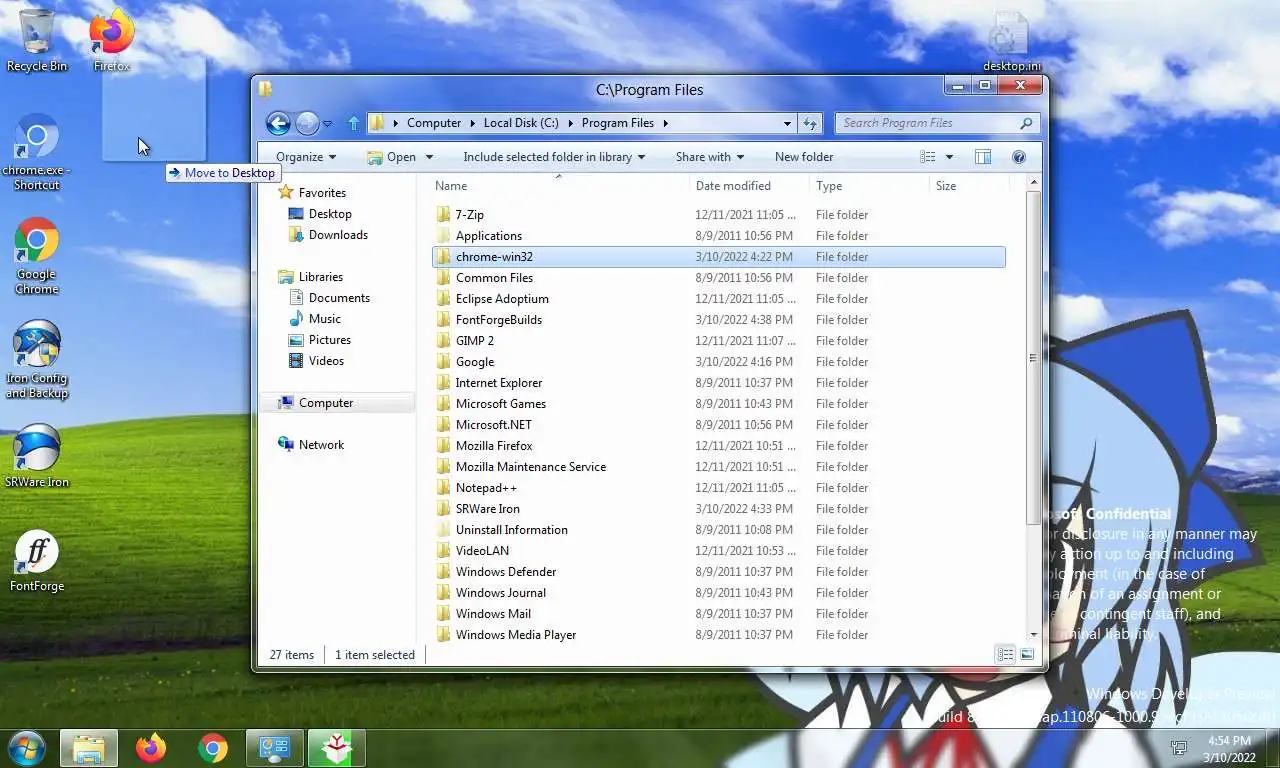Click the control panel taskbar icon

(274, 748)
